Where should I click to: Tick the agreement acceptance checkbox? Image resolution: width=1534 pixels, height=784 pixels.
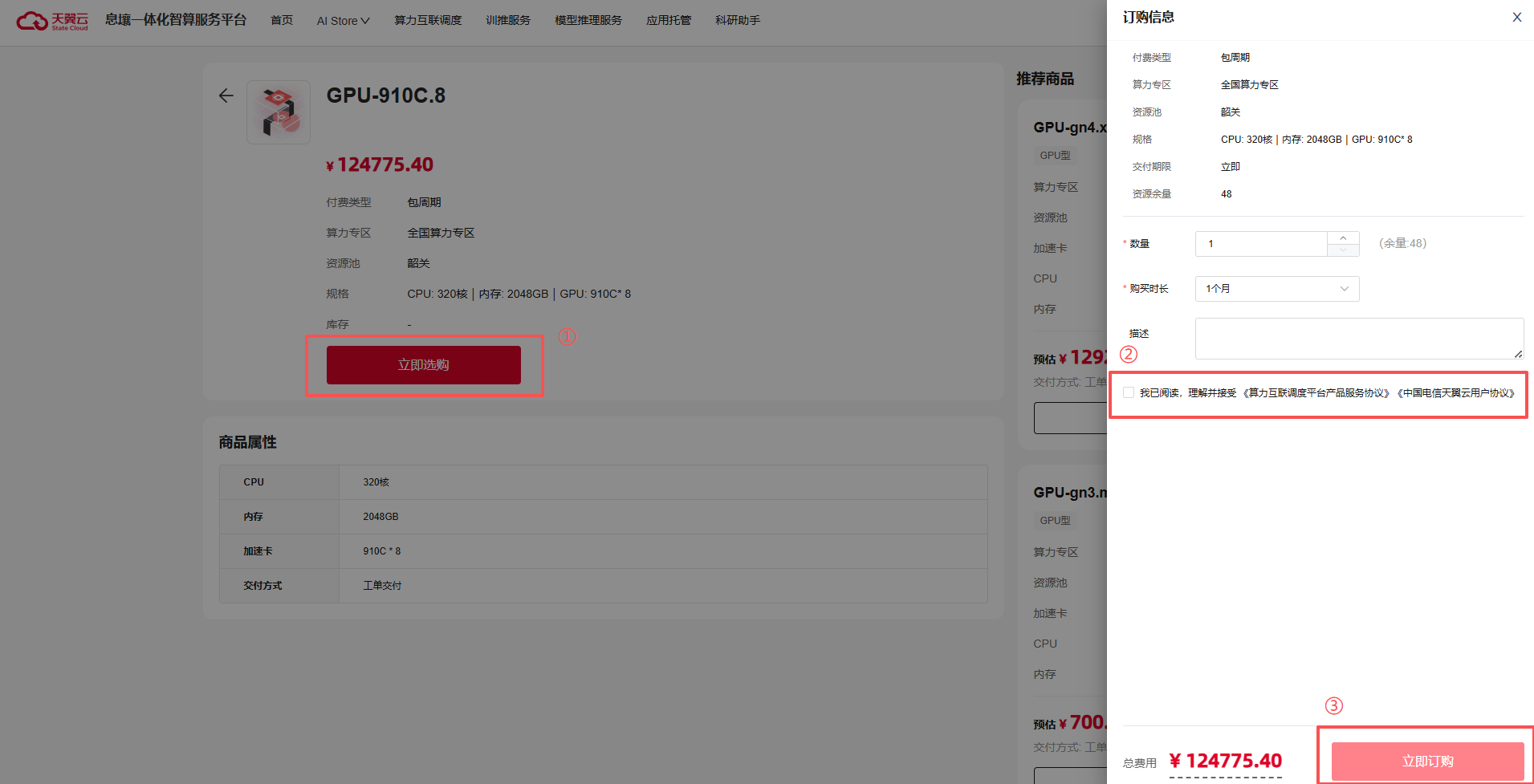[1129, 392]
